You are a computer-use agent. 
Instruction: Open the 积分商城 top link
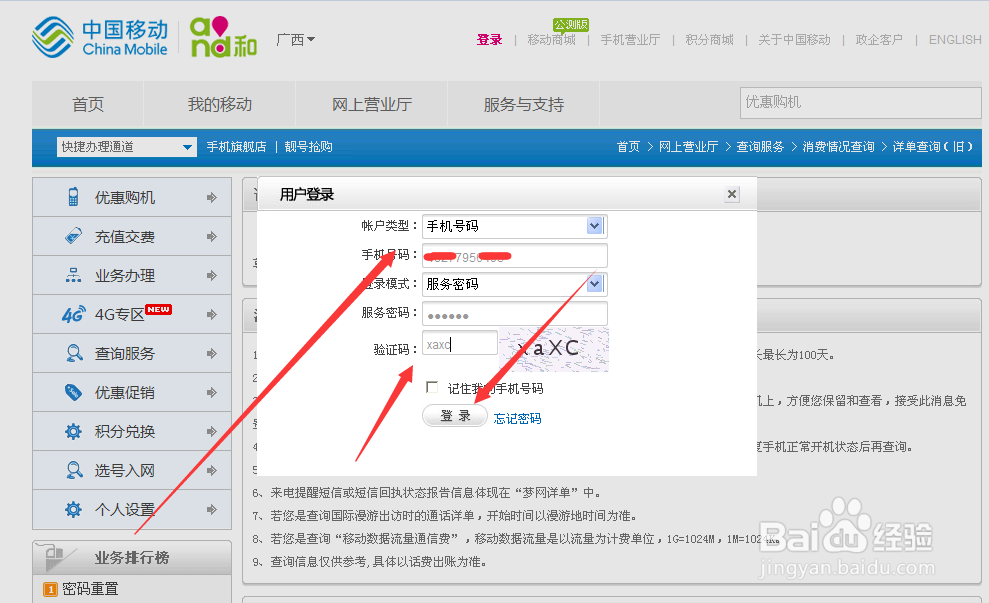(710, 40)
